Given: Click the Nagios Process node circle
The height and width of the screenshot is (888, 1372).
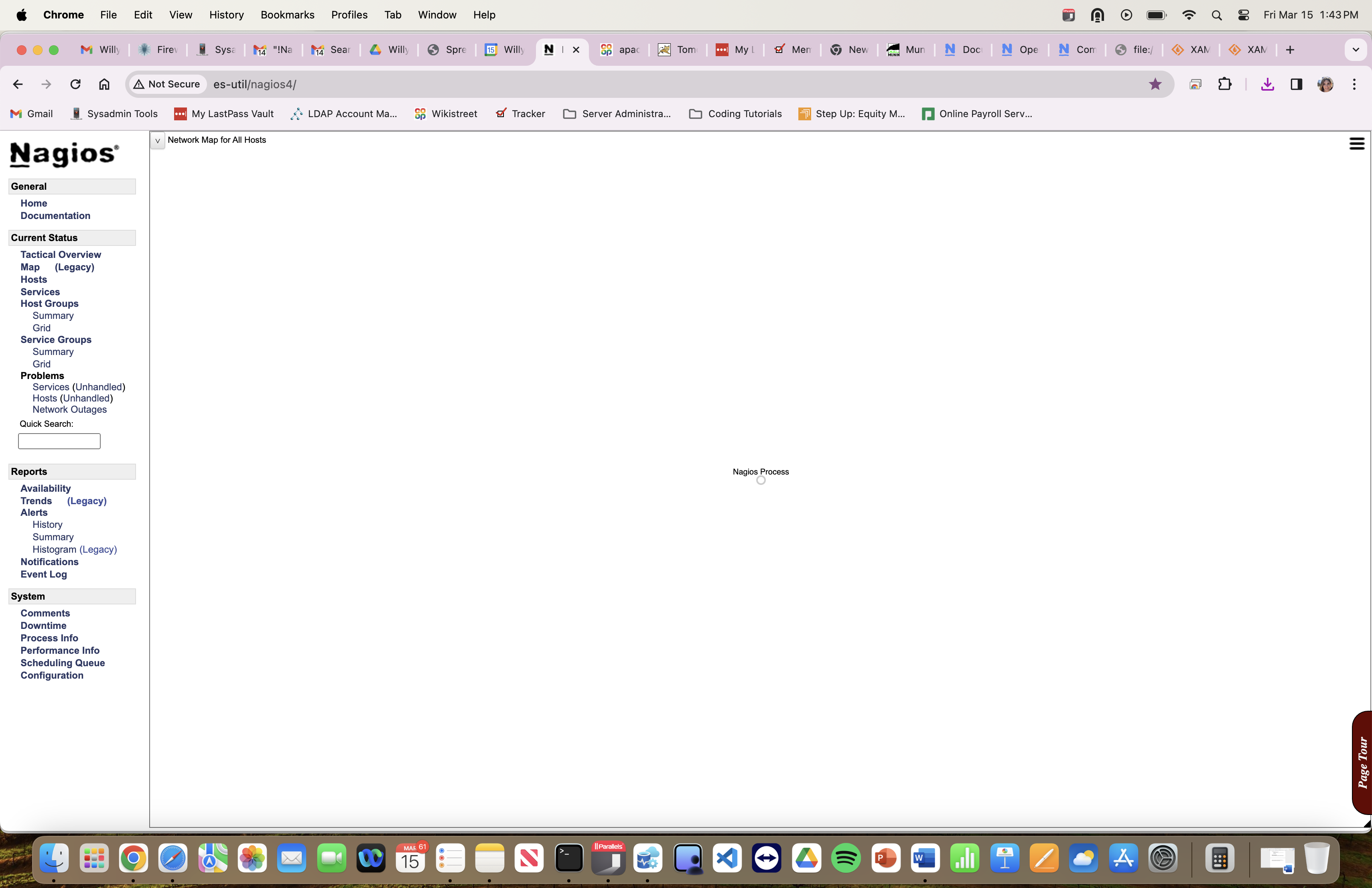Looking at the screenshot, I should [x=760, y=480].
